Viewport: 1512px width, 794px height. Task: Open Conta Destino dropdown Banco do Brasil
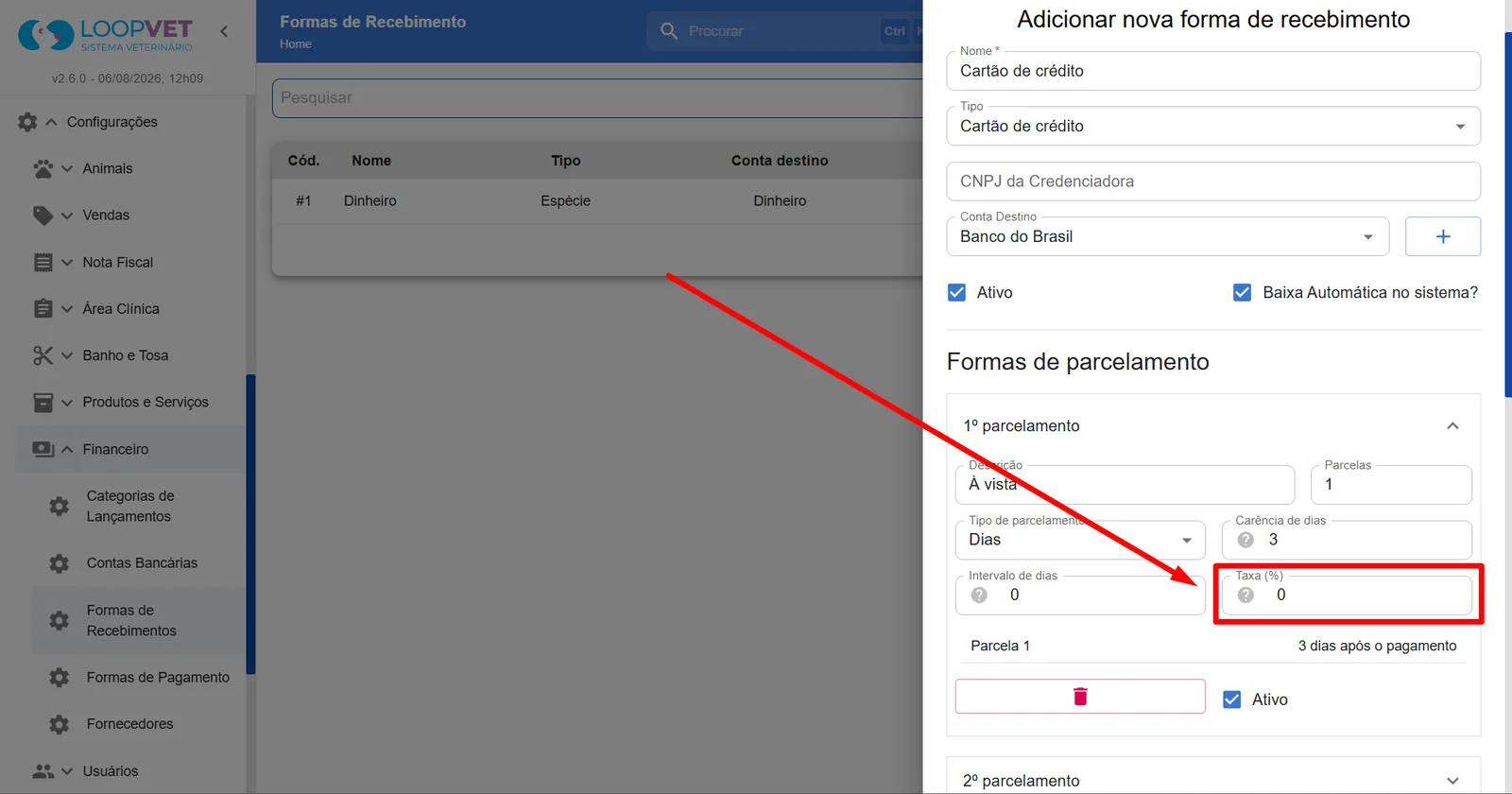[x=1168, y=236]
